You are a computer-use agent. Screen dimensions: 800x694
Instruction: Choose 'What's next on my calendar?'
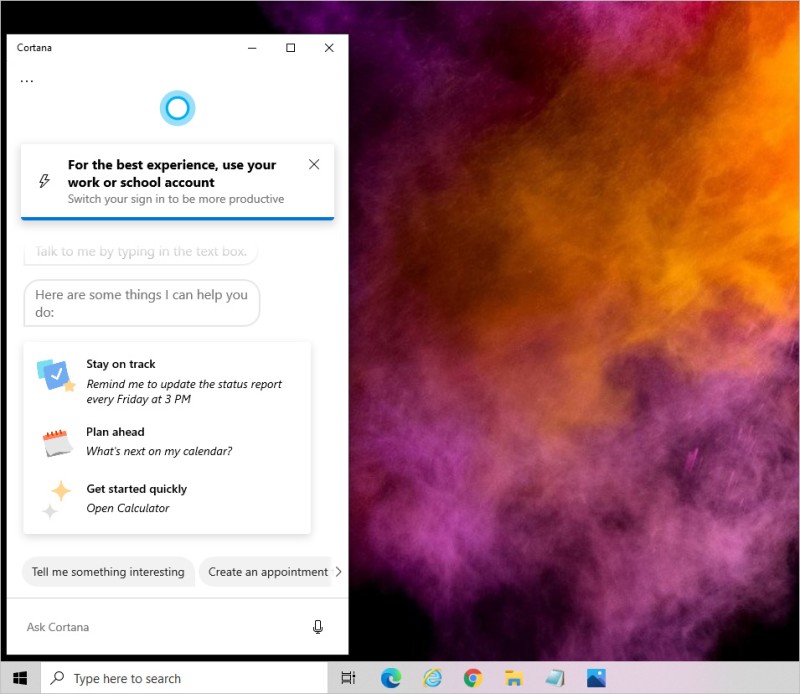click(159, 451)
